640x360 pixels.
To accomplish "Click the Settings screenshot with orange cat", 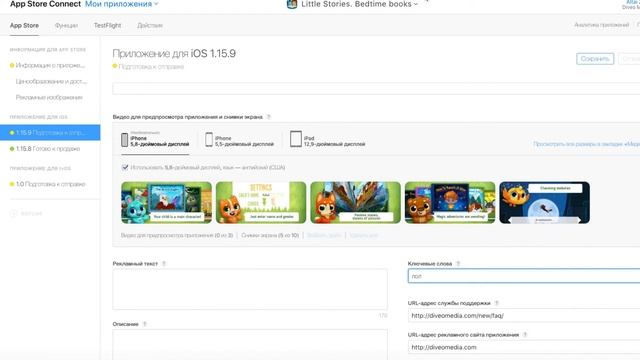I will pyautogui.click(x=261, y=202).
